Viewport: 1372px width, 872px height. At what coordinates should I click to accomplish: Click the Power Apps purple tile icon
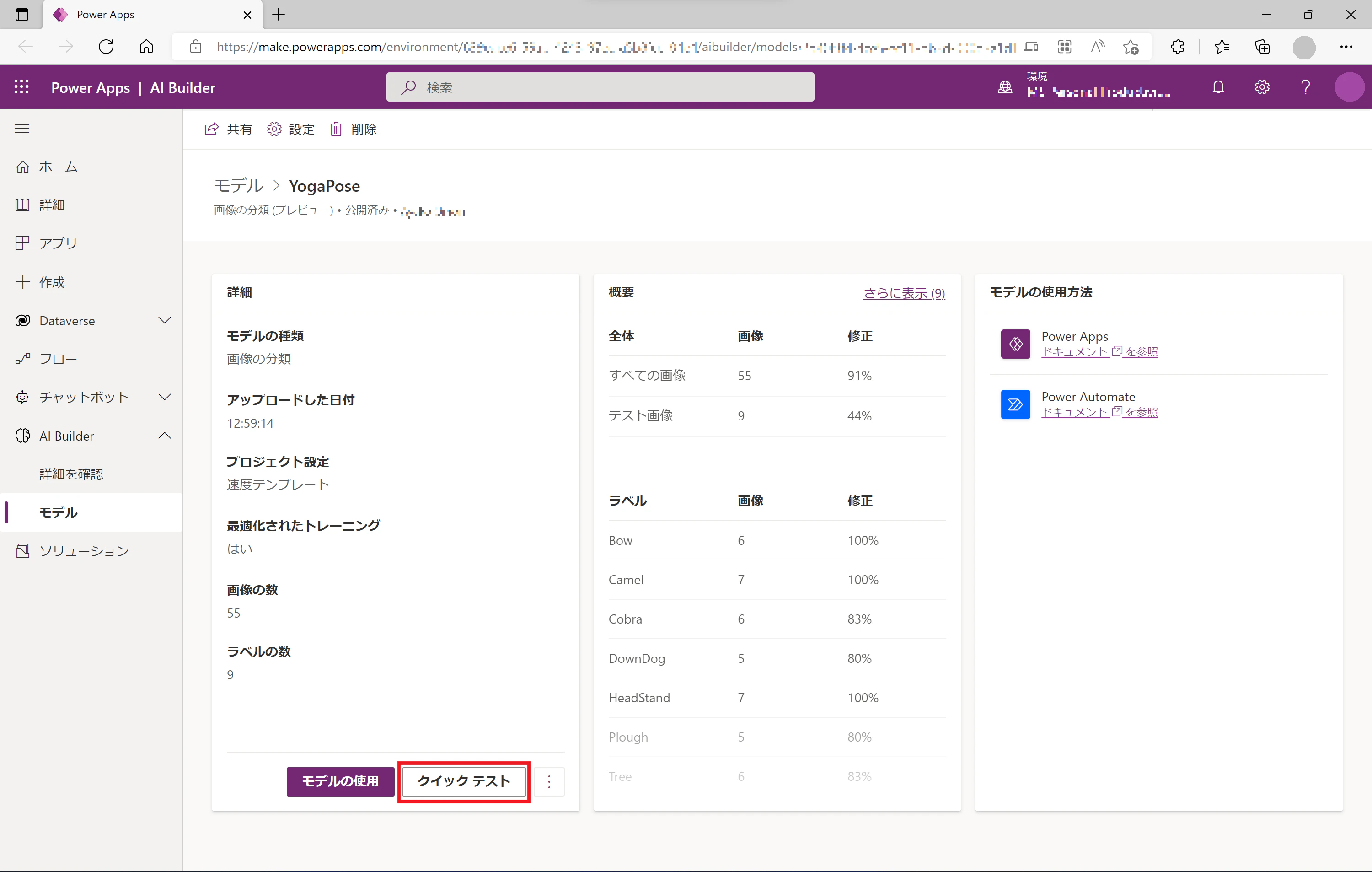click(x=1015, y=344)
